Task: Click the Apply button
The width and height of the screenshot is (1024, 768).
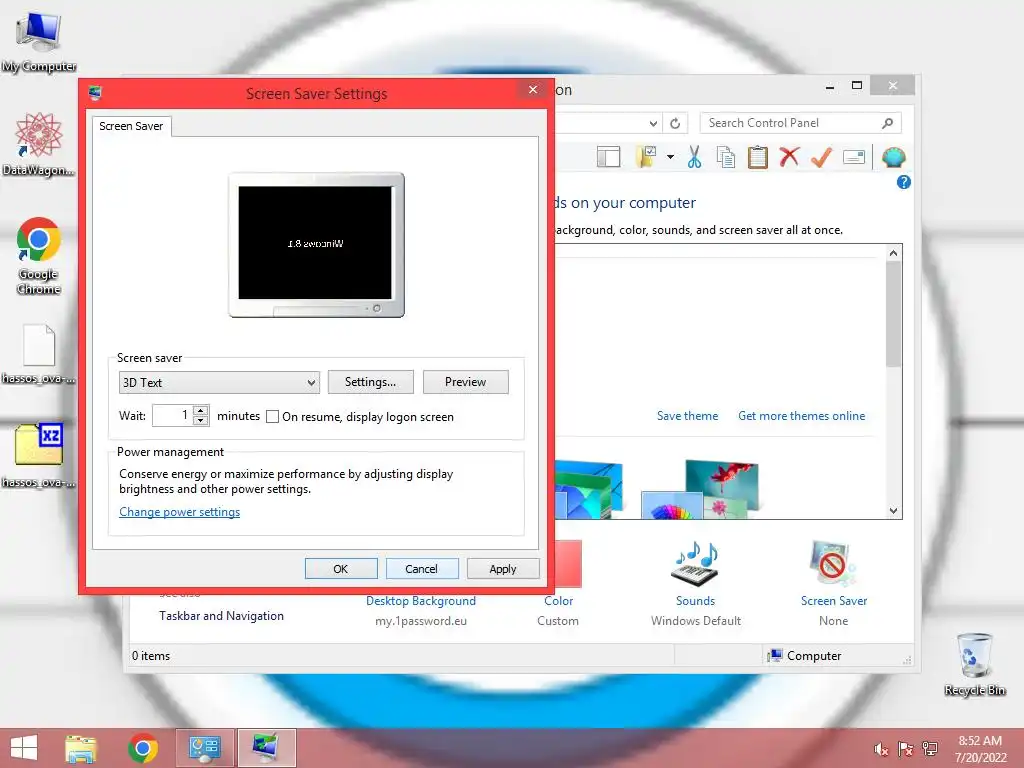Action: coord(503,569)
